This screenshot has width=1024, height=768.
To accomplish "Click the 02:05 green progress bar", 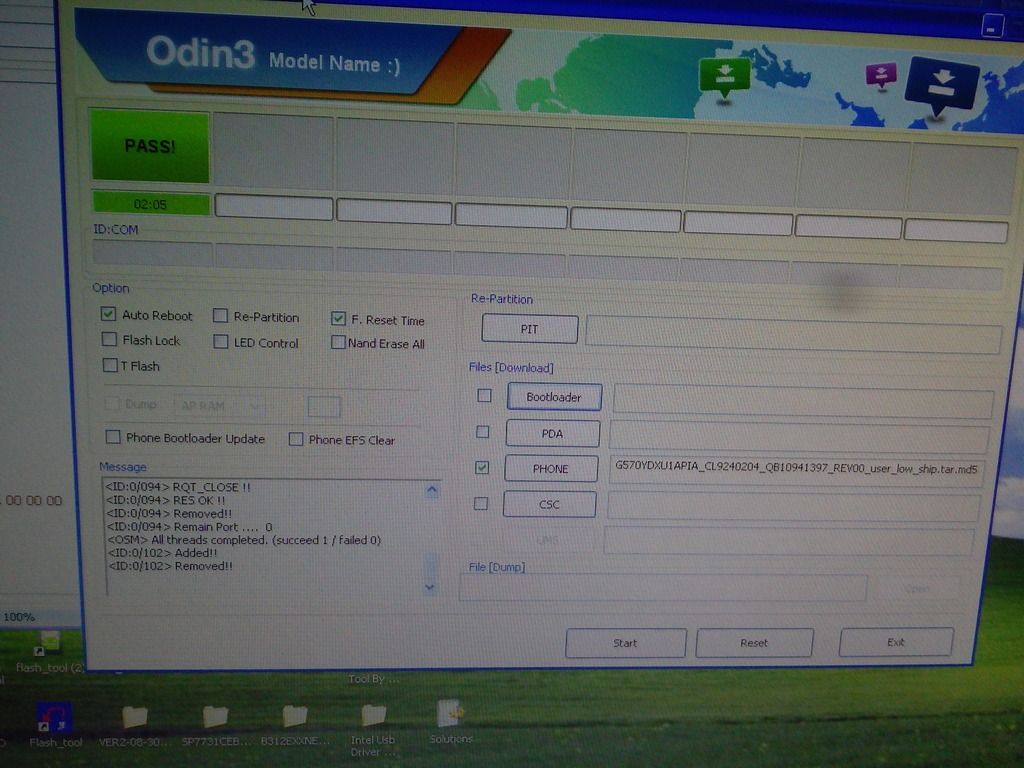I will click(x=151, y=204).
